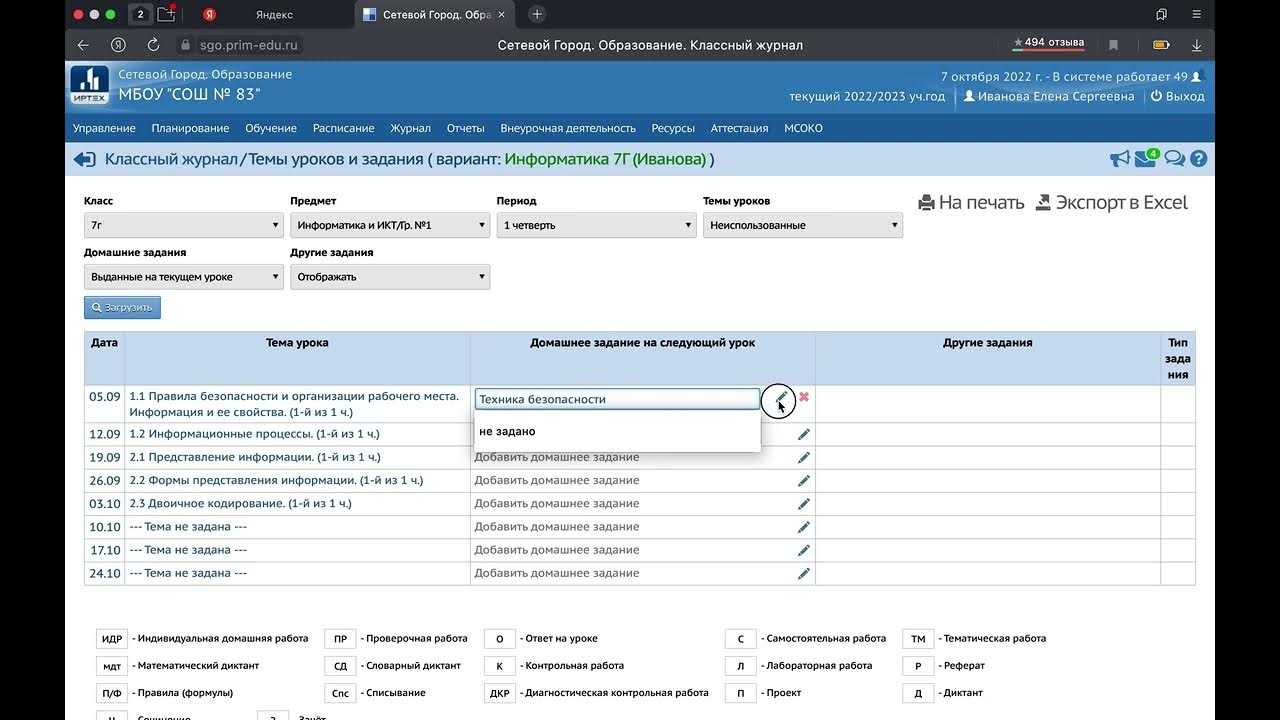
Task: Click the 494 отзыва reviews badge
Action: (x=1048, y=43)
